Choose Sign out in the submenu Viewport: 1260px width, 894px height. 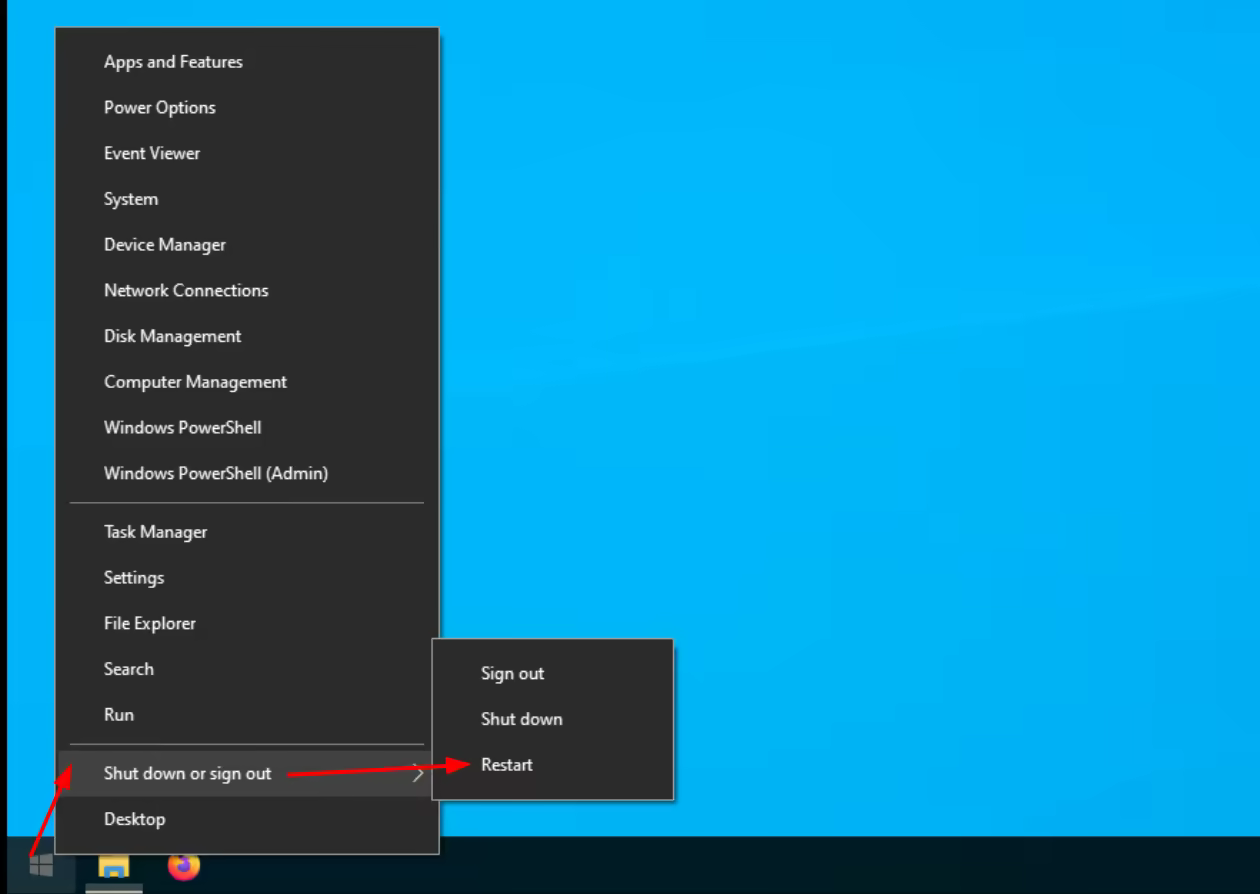pyautogui.click(x=512, y=674)
